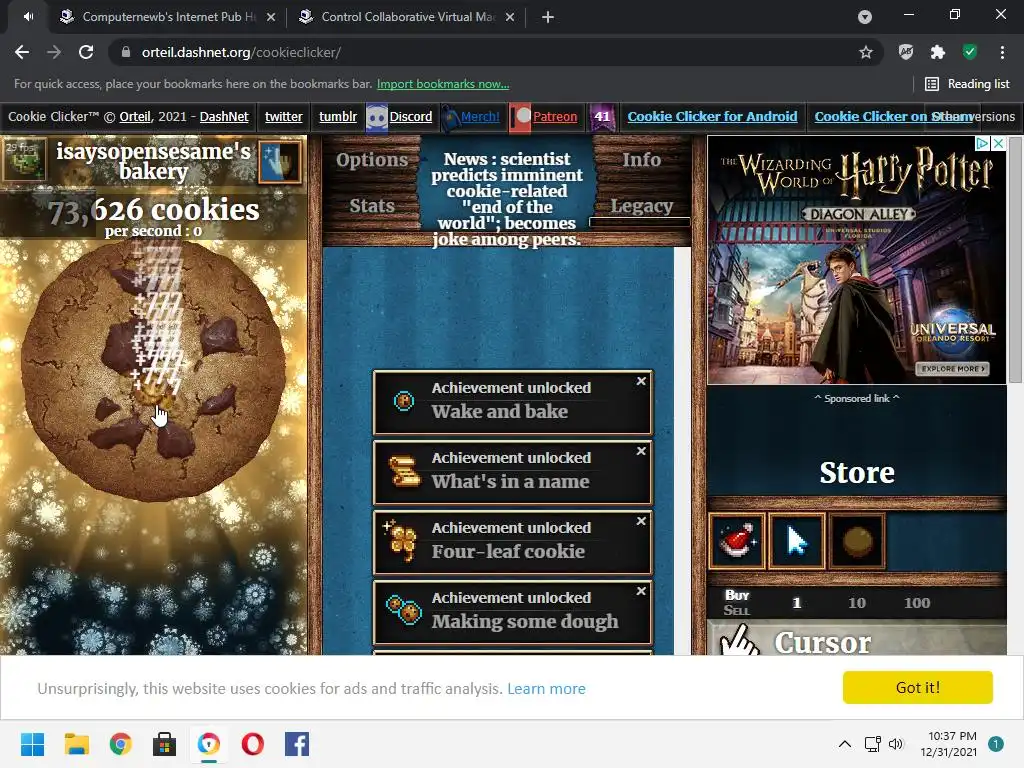The image size is (1024, 768).
Task: Set purchase amount to 10
Action: click(x=857, y=603)
